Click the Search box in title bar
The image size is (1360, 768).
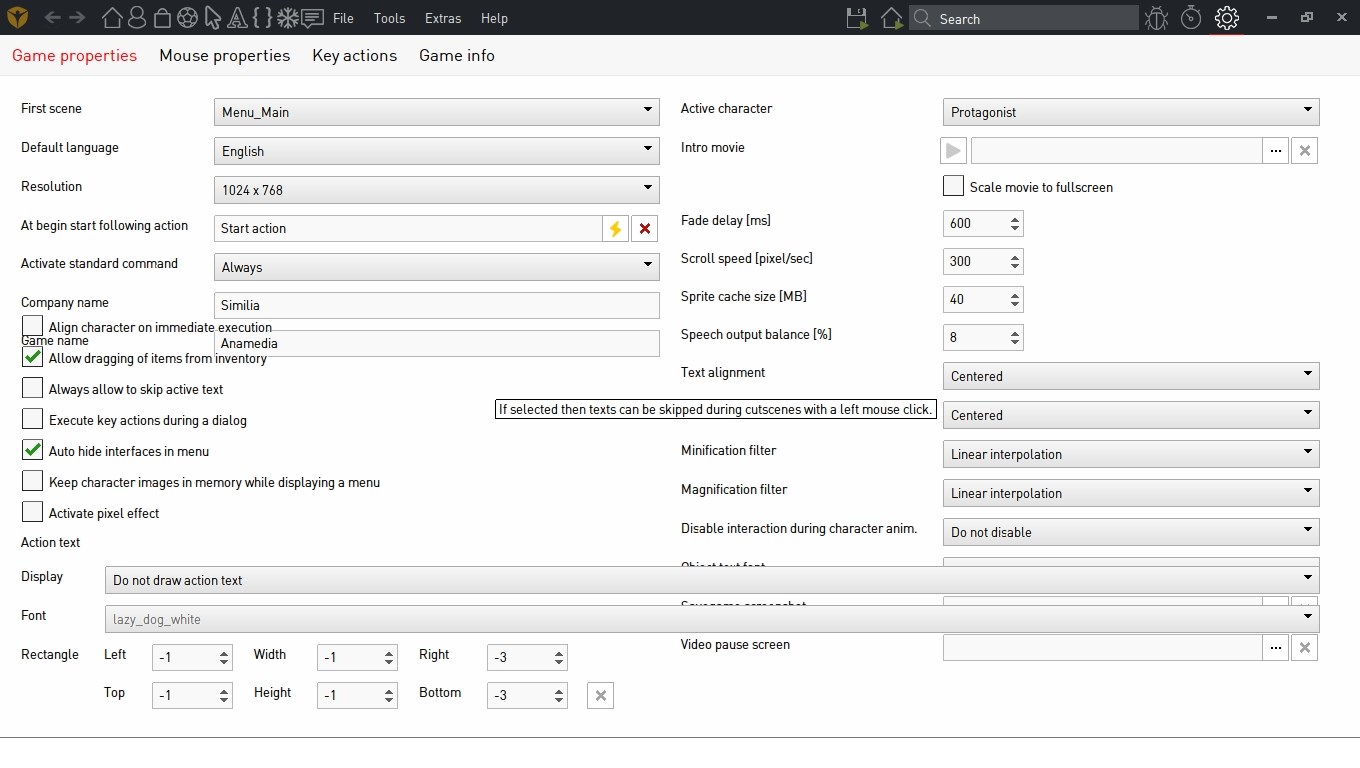click(1024, 18)
